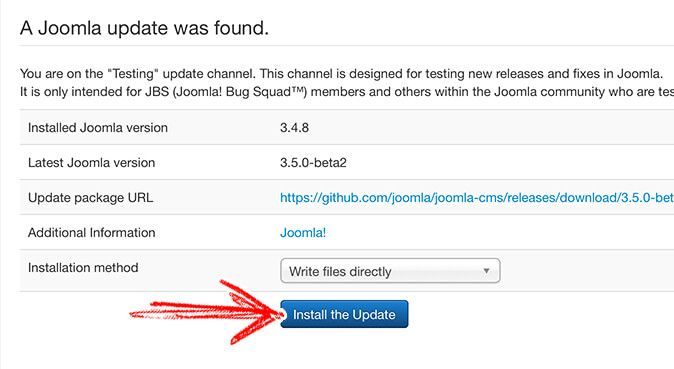Click the Install the Update button

click(344, 314)
